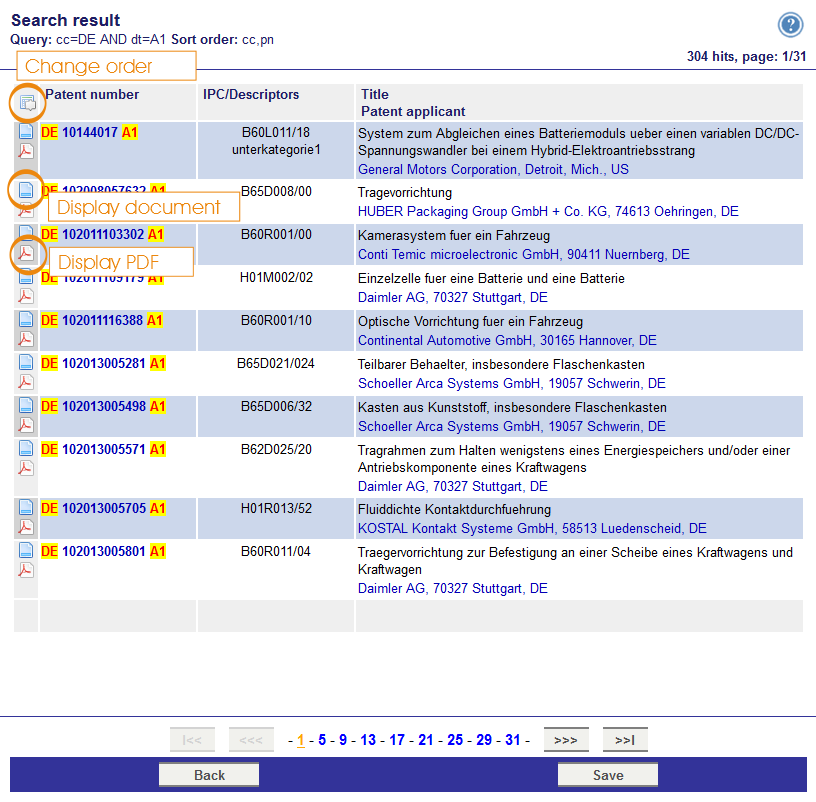Open patent number DE 102011116388 A1
This screenshot has width=816, height=802.
click(x=102, y=320)
